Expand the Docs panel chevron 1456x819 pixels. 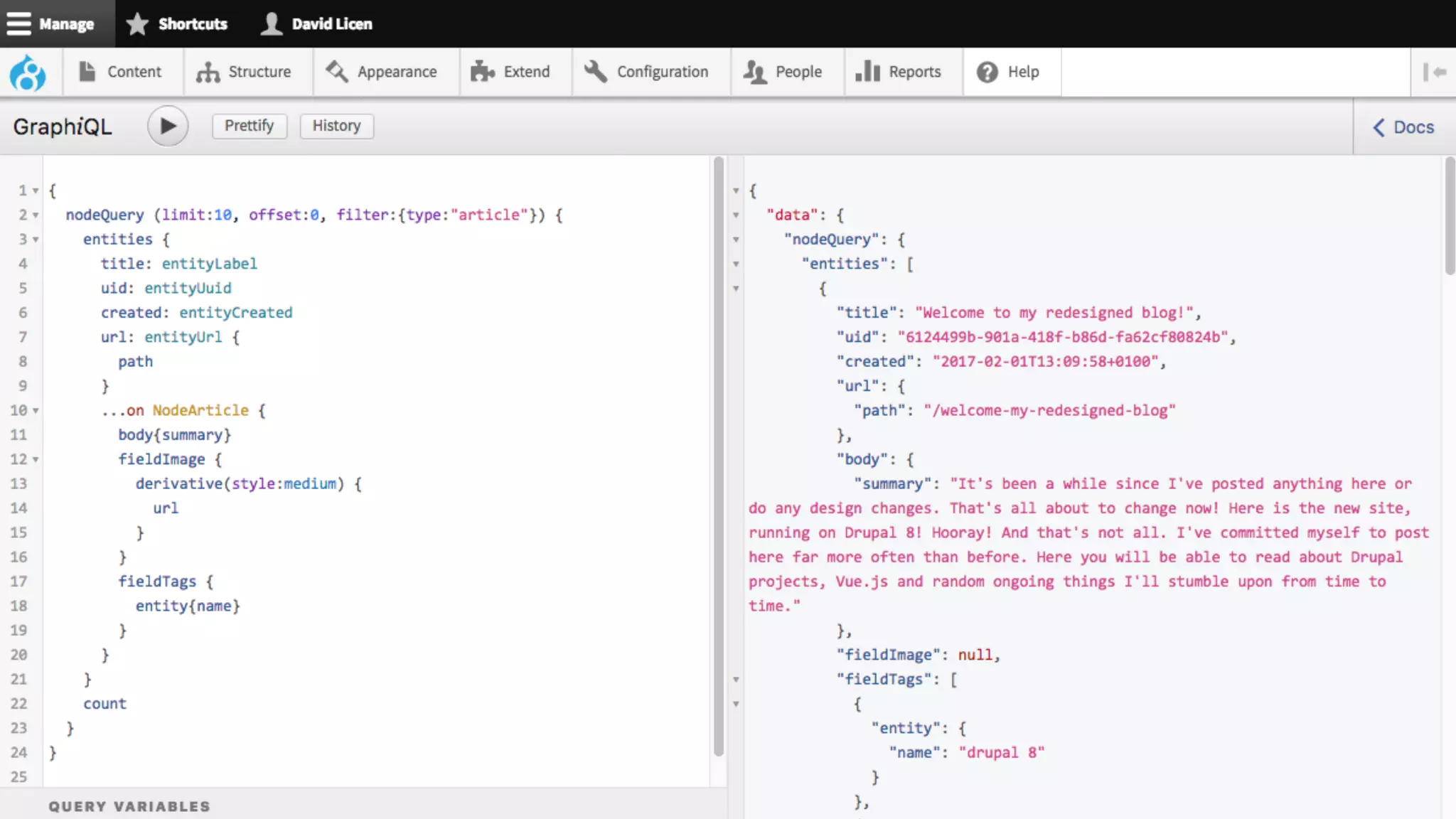[1379, 127]
